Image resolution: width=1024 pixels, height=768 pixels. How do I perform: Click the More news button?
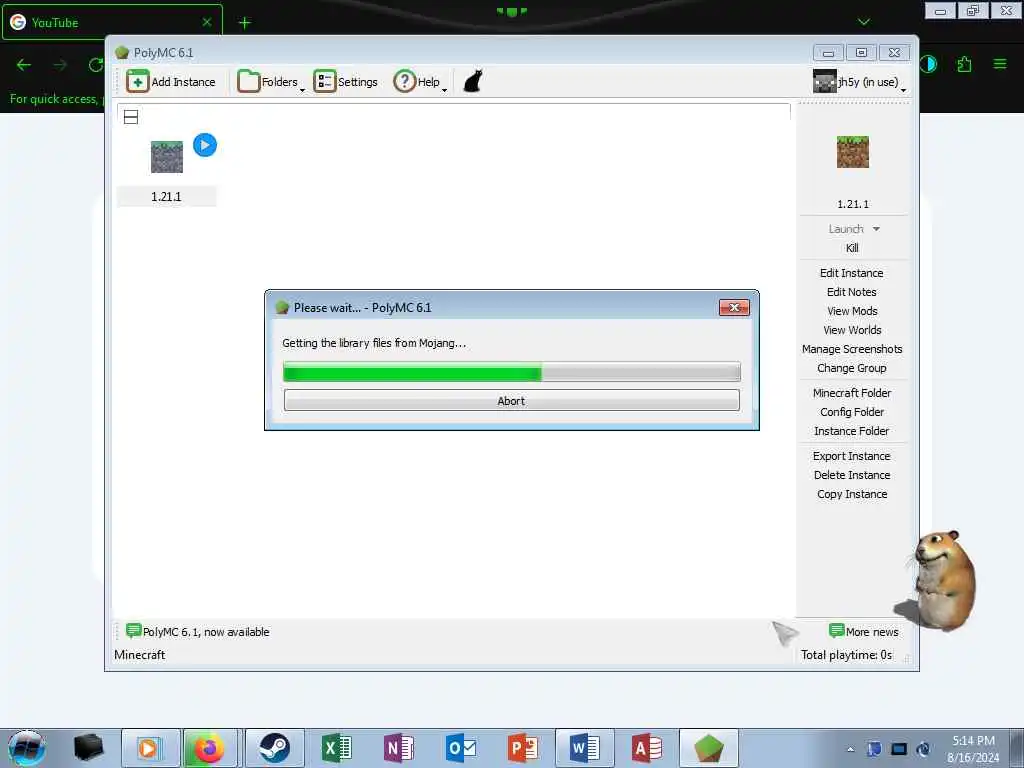click(x=863, y=632)
